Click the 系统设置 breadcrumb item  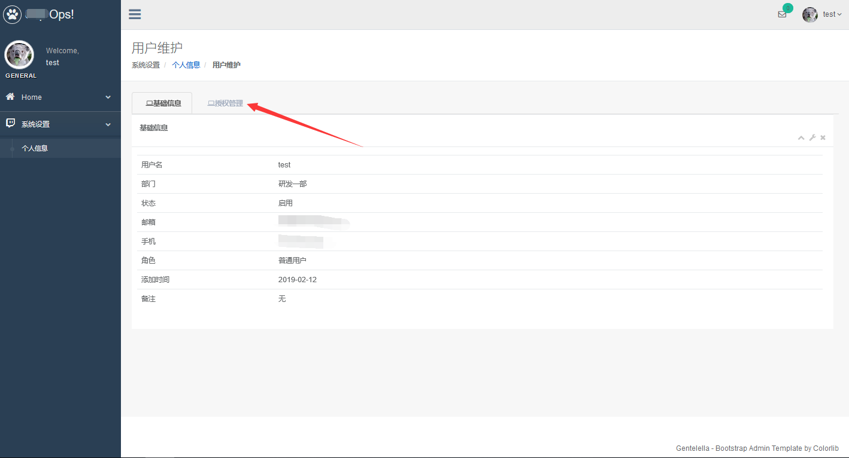(146, 65)
